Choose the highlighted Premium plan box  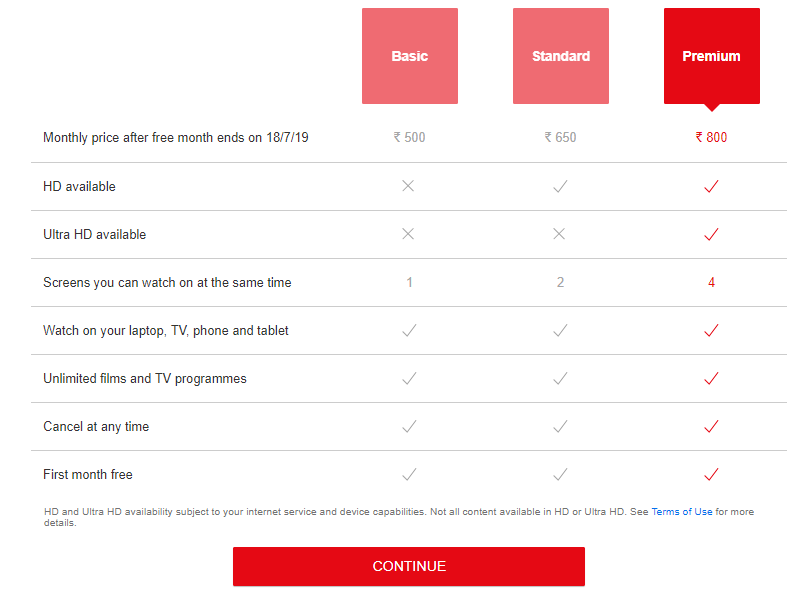(x=711, y=56)
